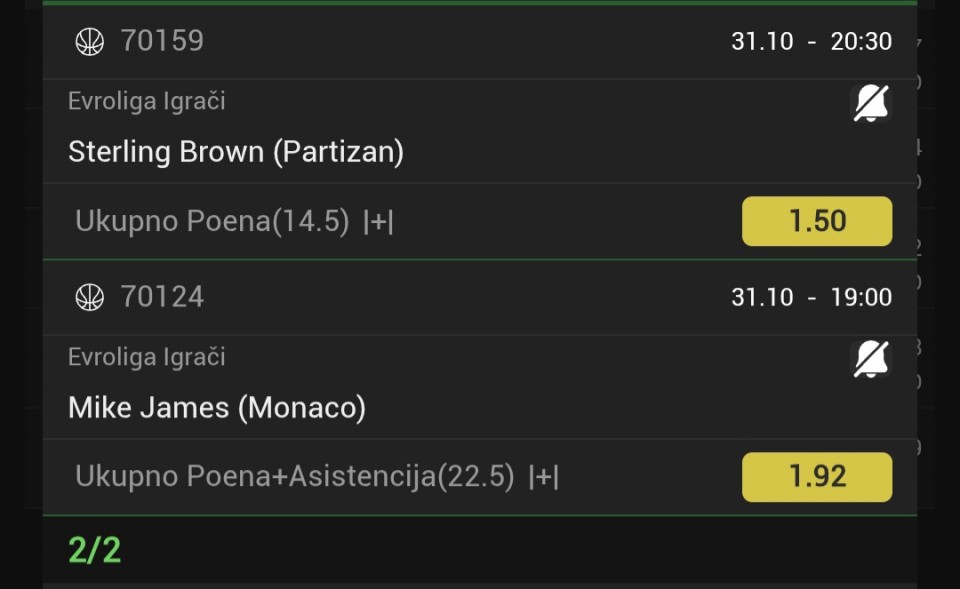Open the Sterling Brown (Partizan) selection
960x589 pixels.
click(236, 152)
